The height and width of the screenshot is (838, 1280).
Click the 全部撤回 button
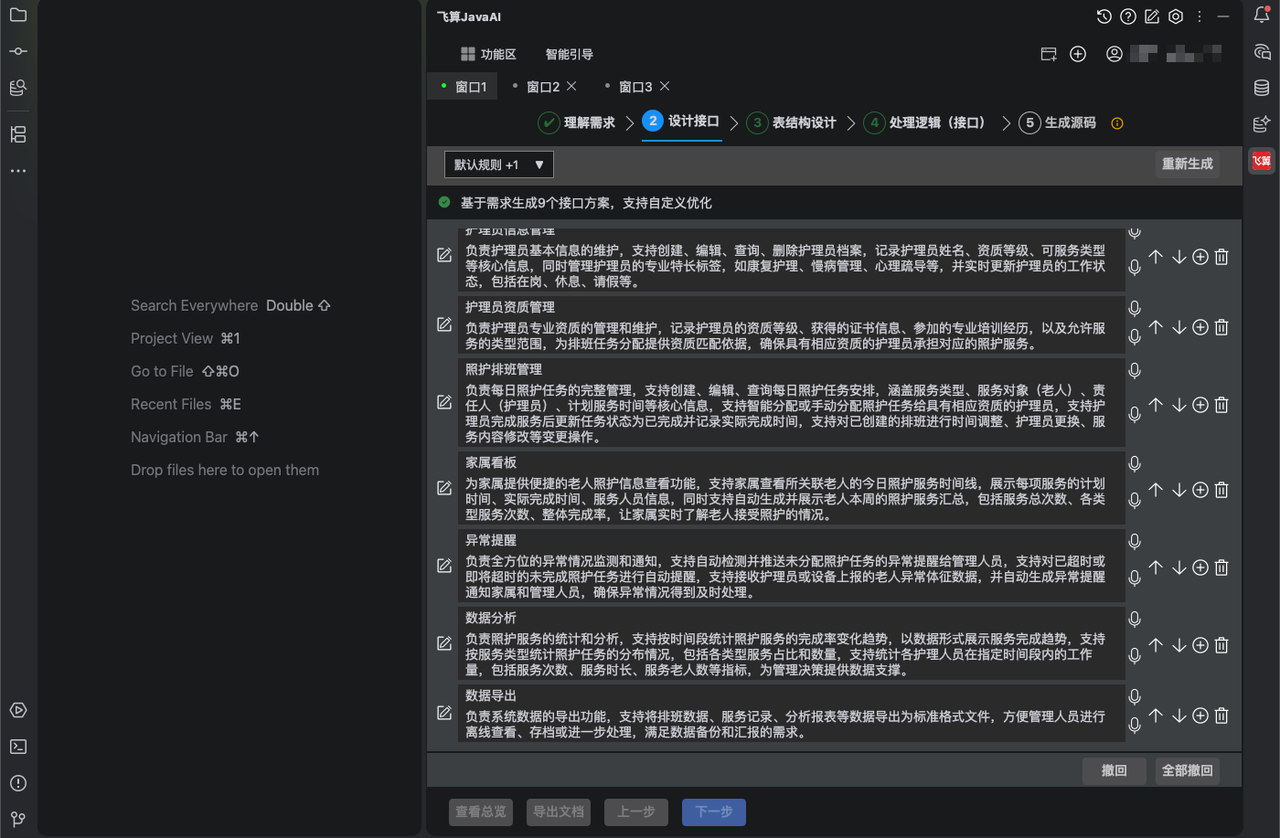point(1187,771)
